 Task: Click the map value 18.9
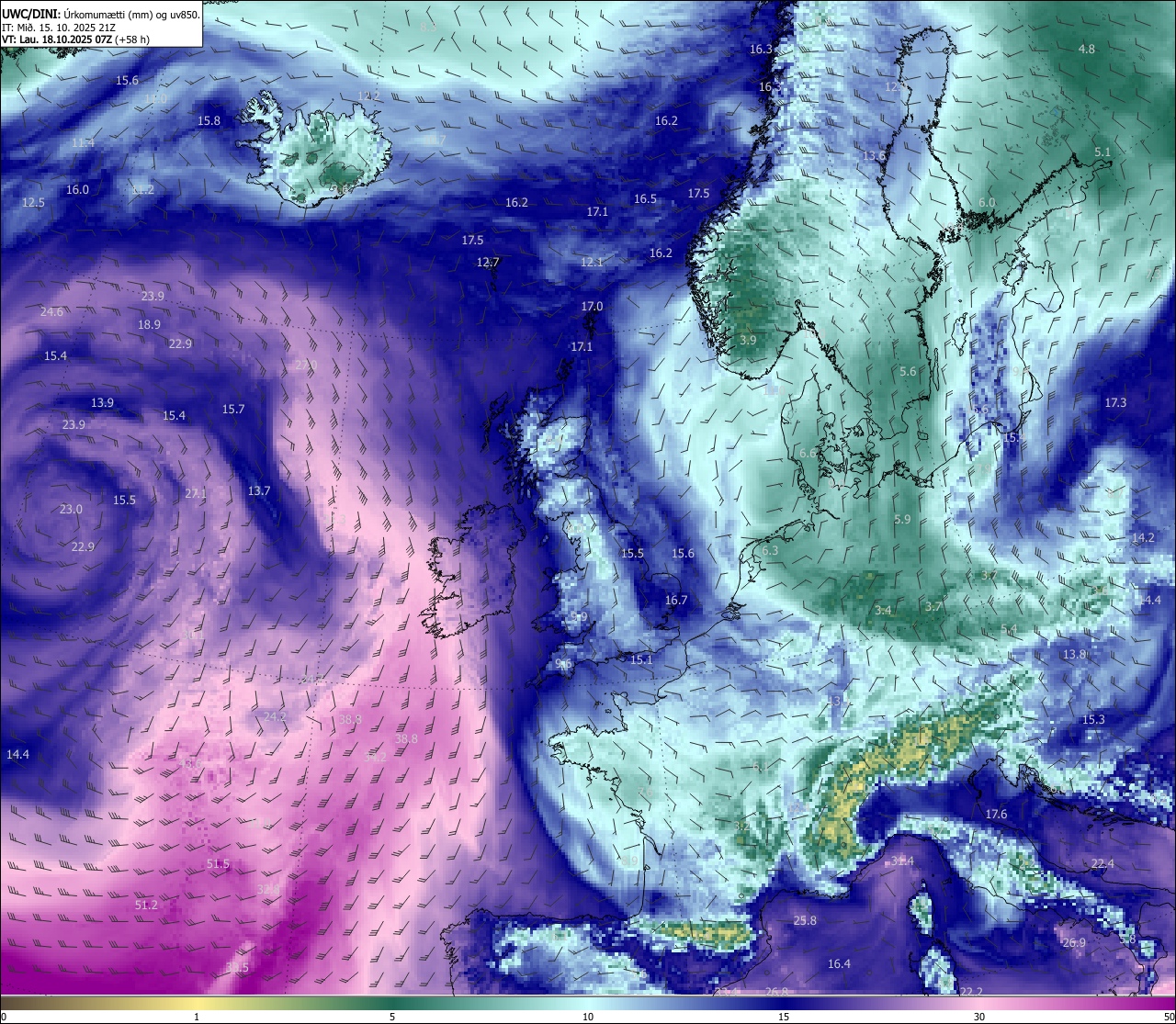(149, 325)
